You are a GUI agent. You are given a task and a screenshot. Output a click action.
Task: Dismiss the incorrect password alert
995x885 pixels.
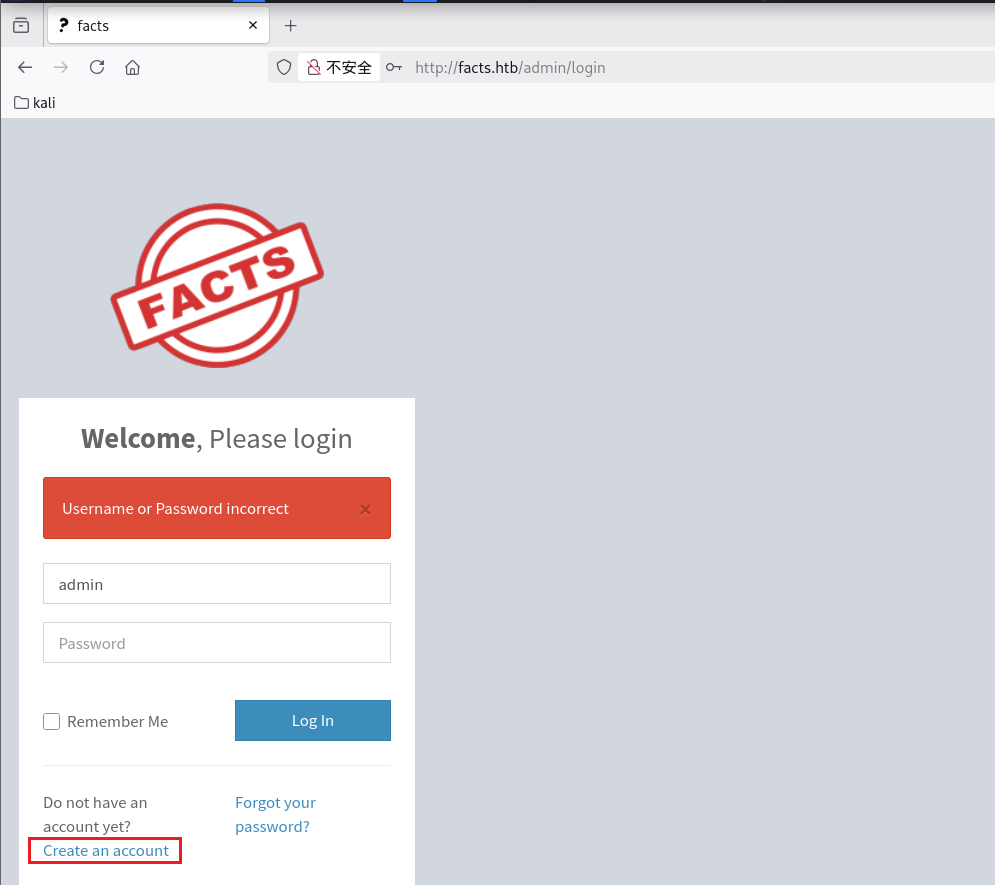click(x=365, y=509)
